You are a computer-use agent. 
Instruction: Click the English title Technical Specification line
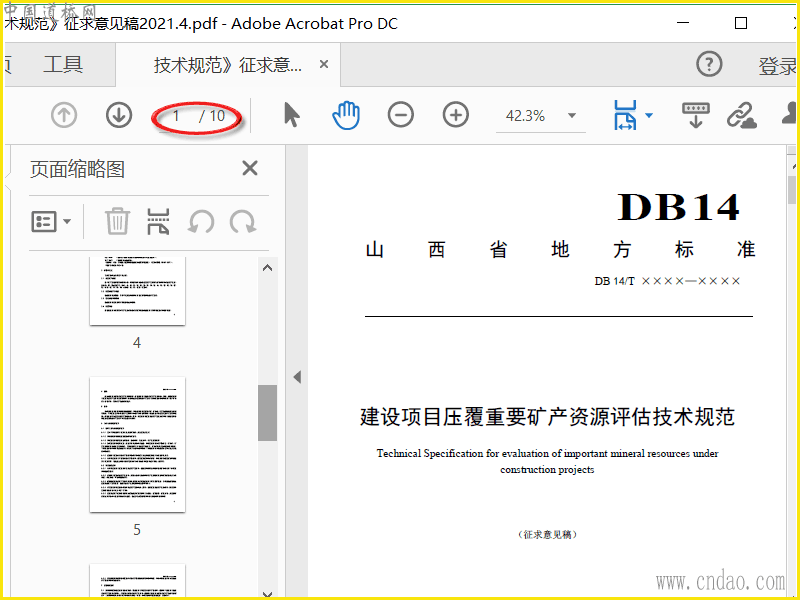tap(547, 453)
